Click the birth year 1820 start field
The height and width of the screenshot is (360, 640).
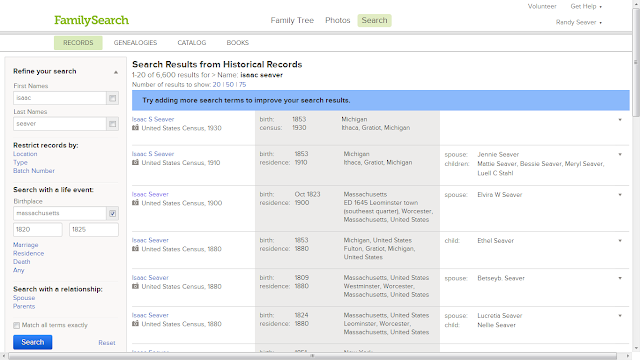pyautogui.click(x=38, y=229)
